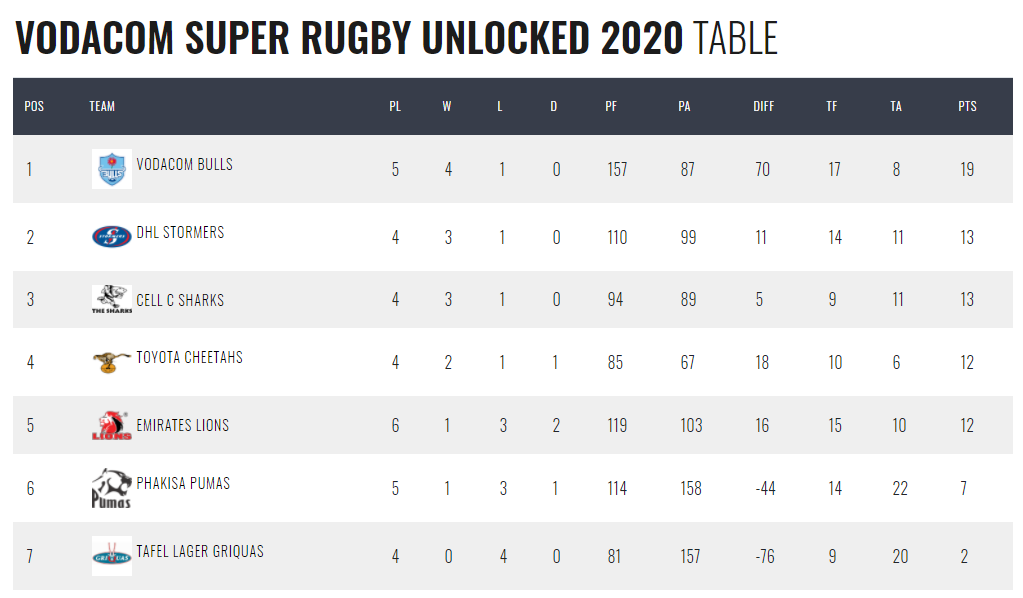Click the DHL Stormers logo

pos(112,237)
